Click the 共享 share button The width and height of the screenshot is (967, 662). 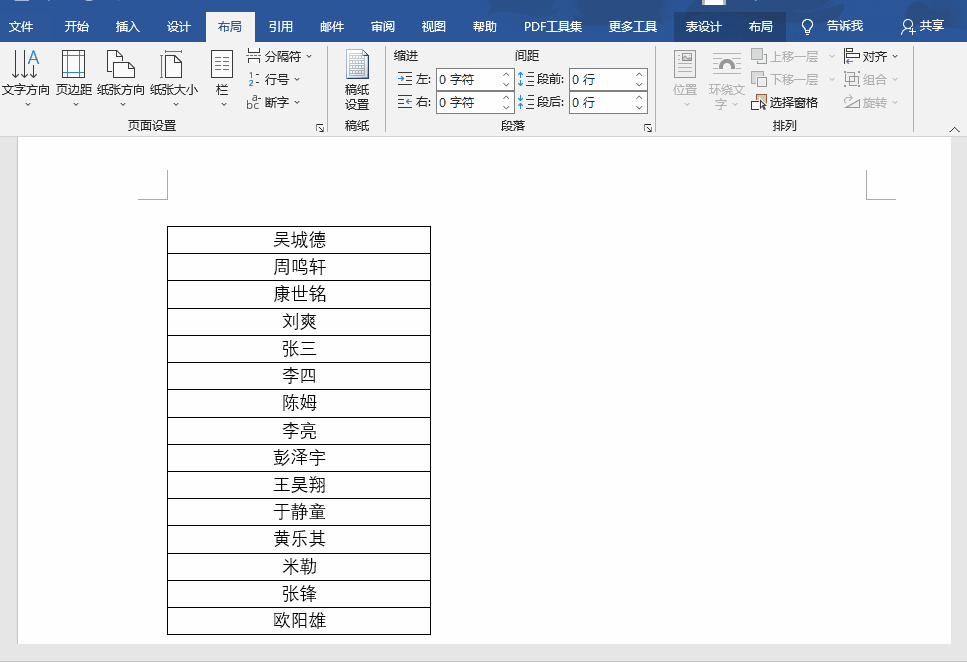[923, 27]
